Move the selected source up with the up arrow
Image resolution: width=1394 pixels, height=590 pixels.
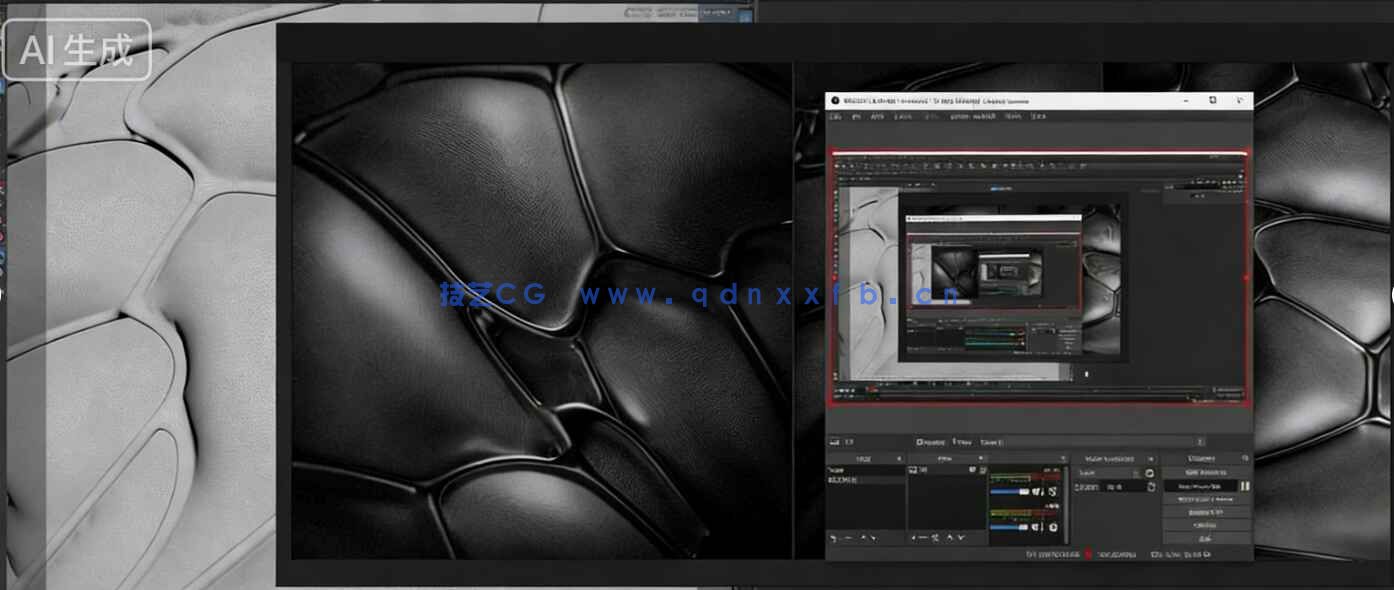pyautogui.click(x=948, y=538)
